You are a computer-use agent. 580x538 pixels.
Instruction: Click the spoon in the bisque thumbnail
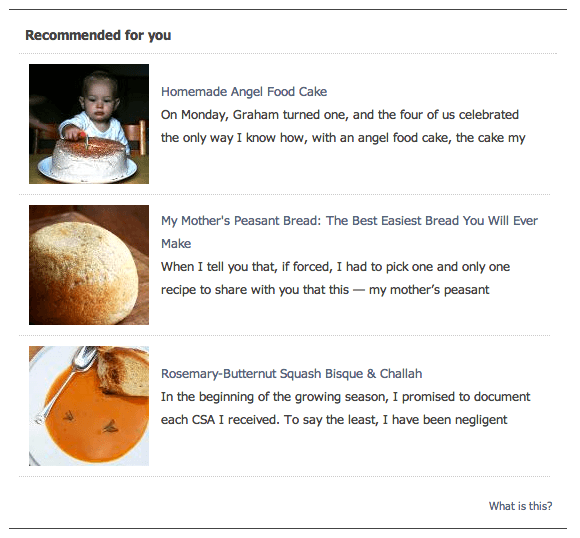[65, 385]
